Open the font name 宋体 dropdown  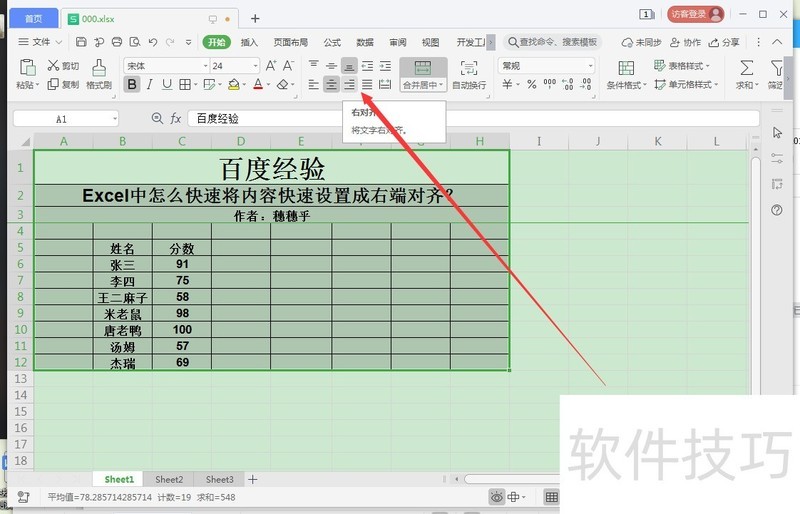[206, 66]
